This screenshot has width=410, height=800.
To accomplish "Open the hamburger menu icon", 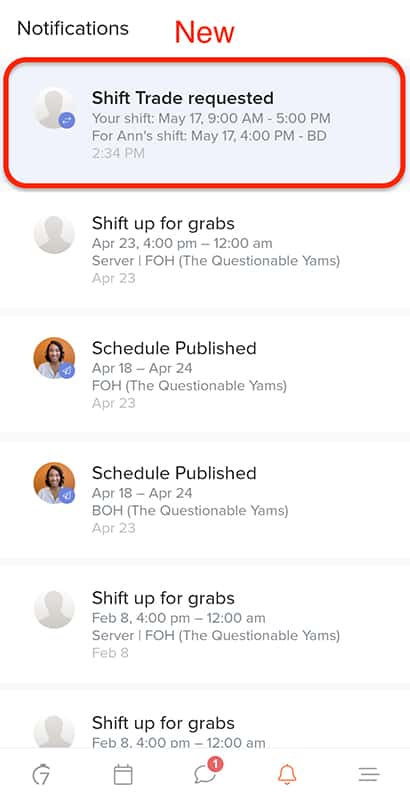I will [x=369, y=774].
